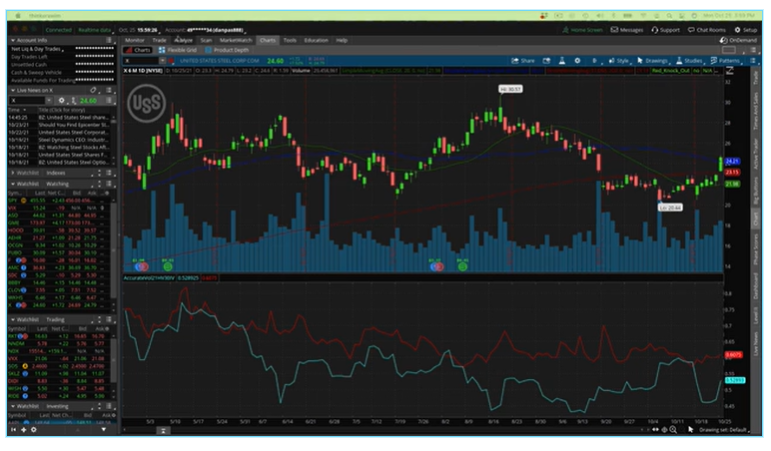
Task: Click the collapse studies button at chart bottom
Action: [x=163, y=430]
